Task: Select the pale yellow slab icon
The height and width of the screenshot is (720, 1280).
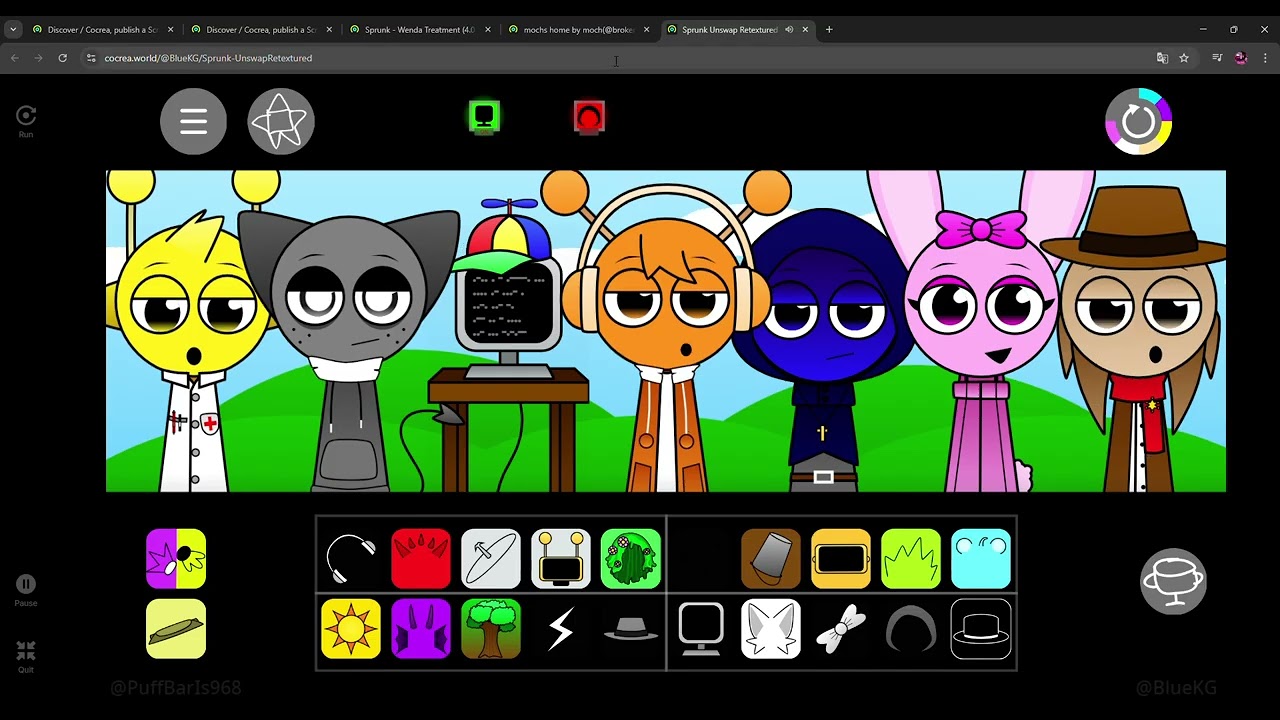Action: pyautogui.click(x=176, y=629)
